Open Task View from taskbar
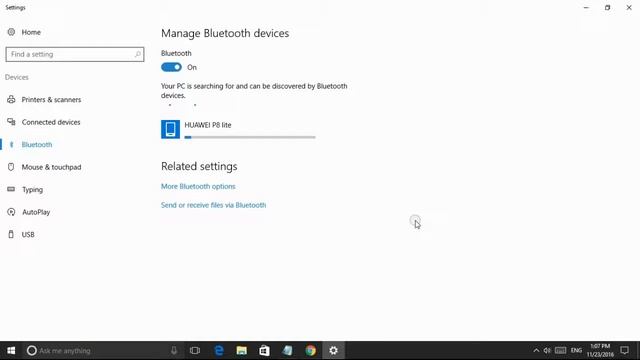The width and height of the screenshot is (640, 360). tap(195, 350)
